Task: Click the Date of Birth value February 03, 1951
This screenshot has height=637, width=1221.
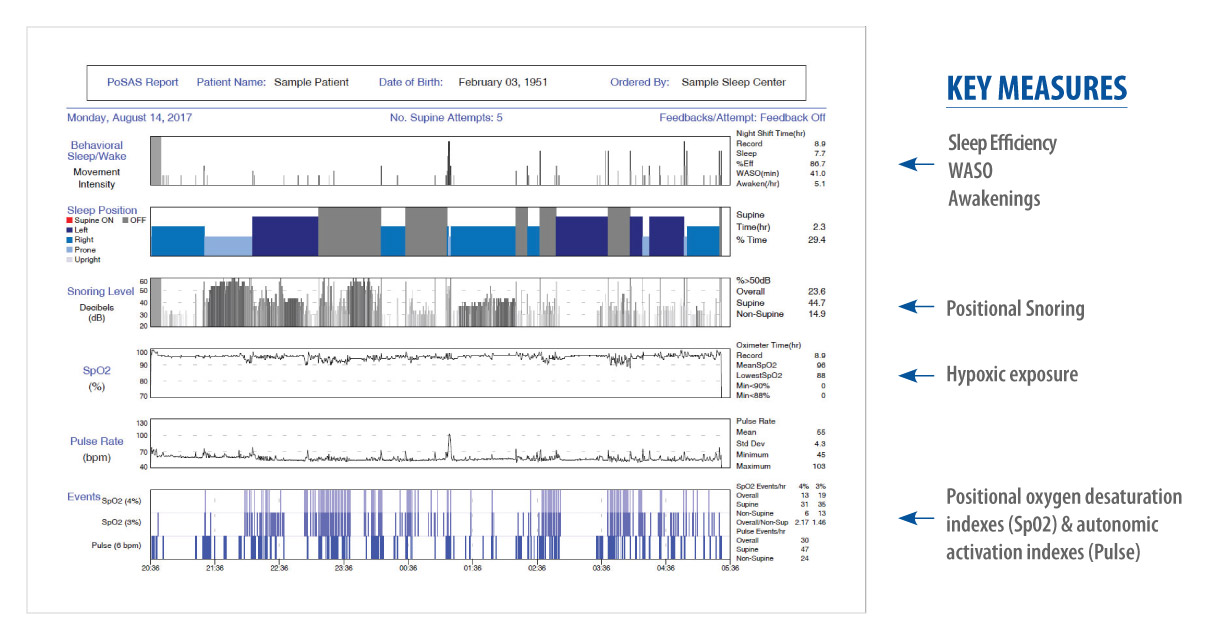Action: pos(503,82)
